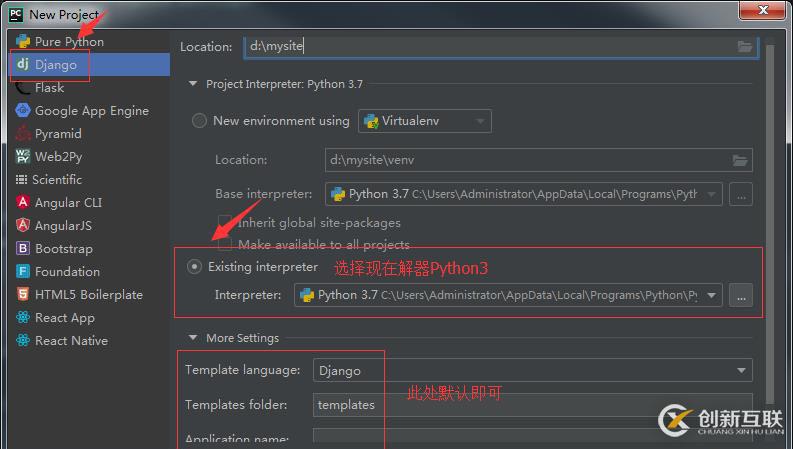The width and height of the screenshot is (793, 449).
Task: Toggle Inherit global site-packages checkbox
Action: (x=225, y=222)
